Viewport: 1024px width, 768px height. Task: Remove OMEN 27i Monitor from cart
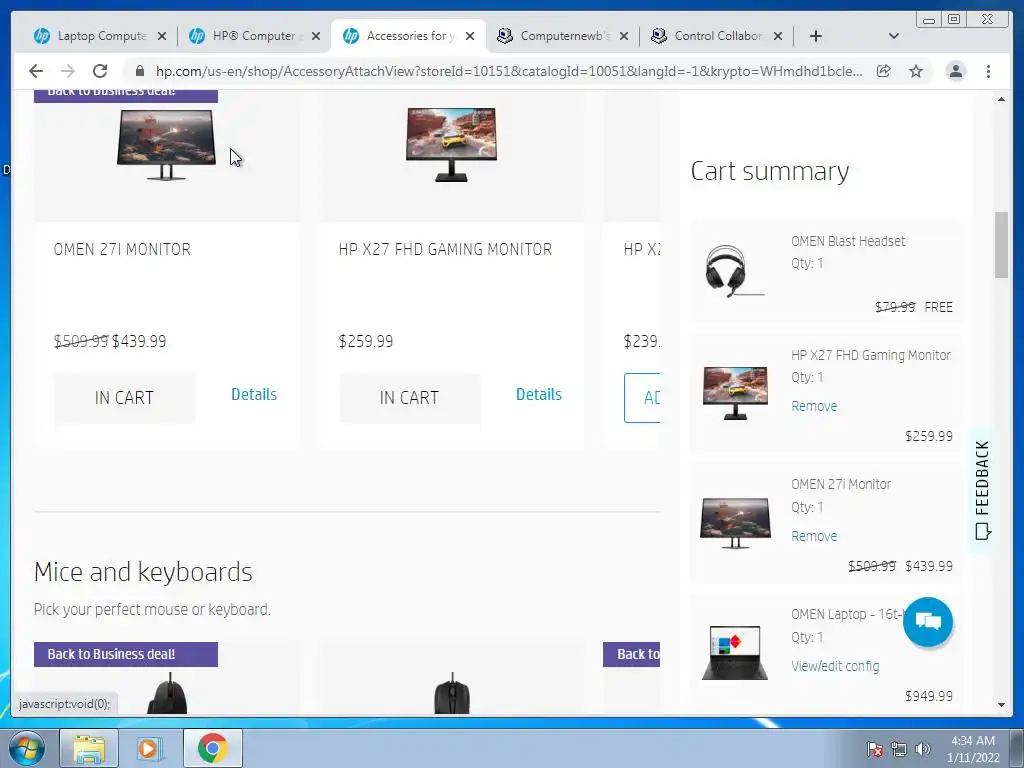pos(814,536)
